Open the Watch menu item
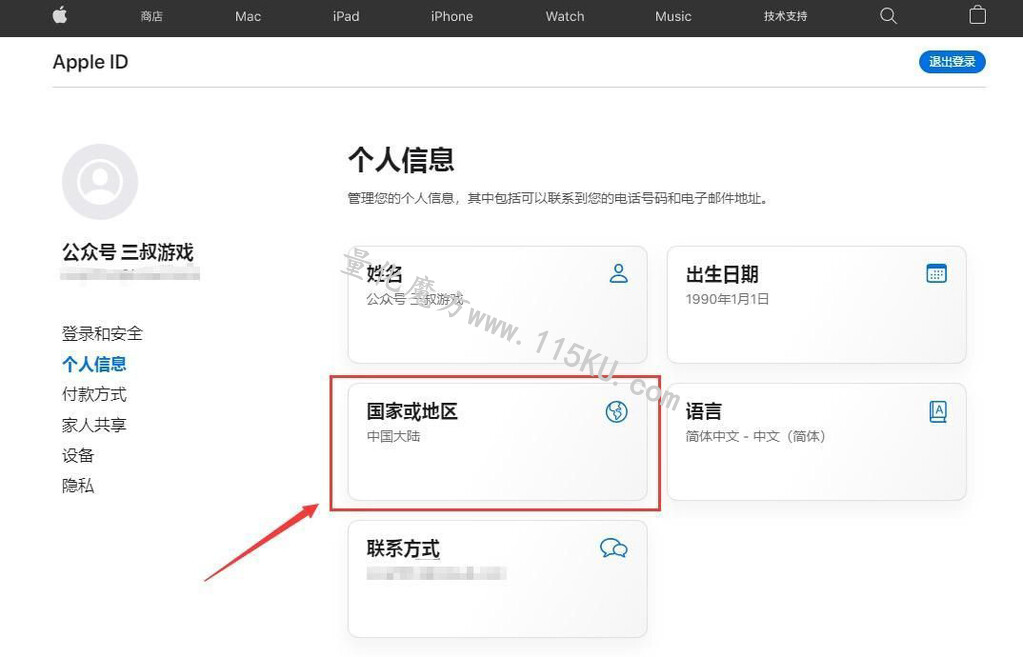The image size is (1023, 657). point(565,16)
